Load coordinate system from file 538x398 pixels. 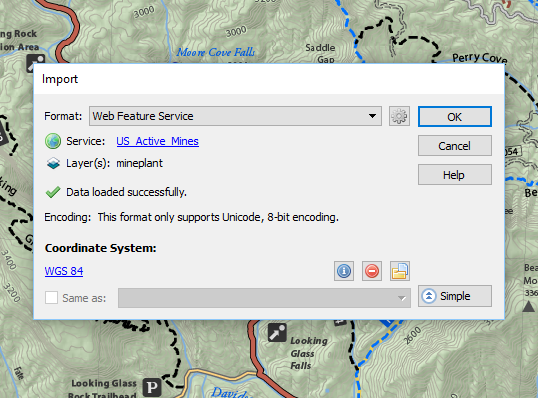[x=400, y=271]
